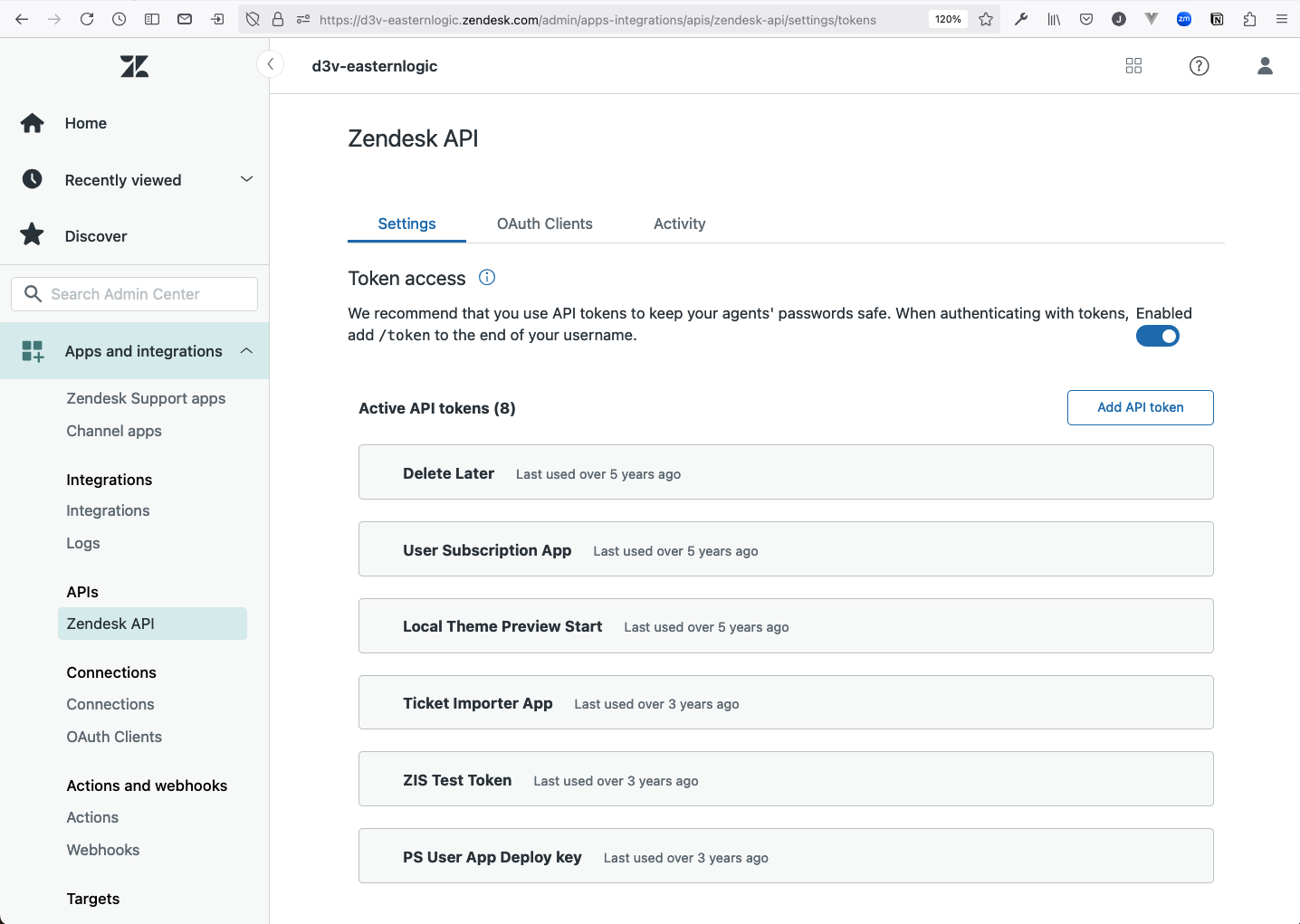
Task: Click the Zendesk logo in the sidebar
Action: coord(134,65)
